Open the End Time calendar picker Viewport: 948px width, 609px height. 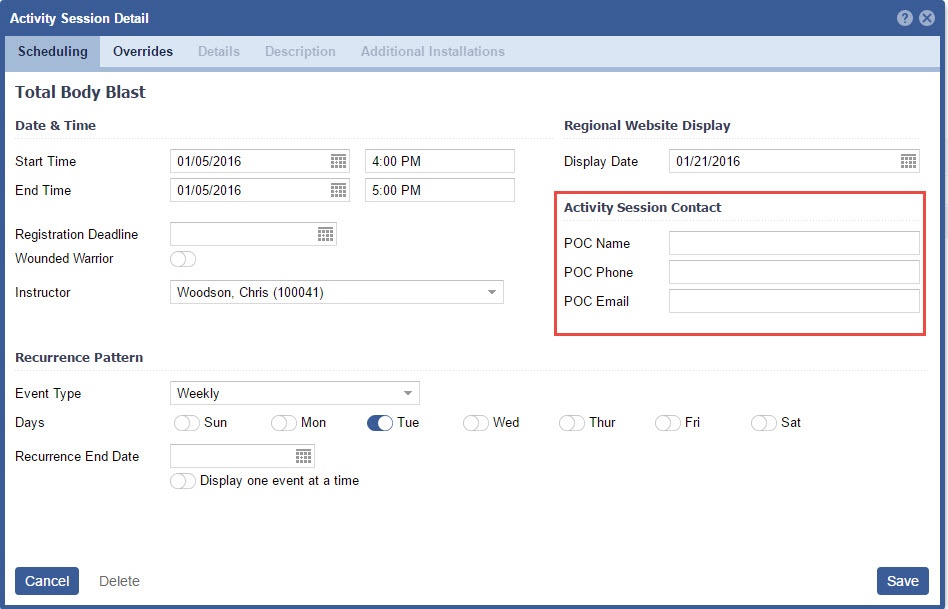coord(338,190)
